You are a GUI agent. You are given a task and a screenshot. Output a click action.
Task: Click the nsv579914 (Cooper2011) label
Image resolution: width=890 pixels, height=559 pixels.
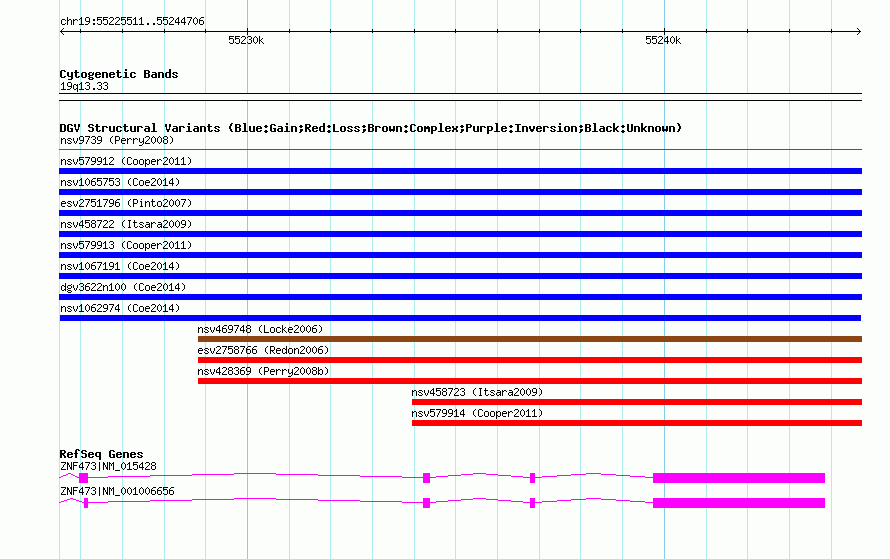tap(477, 413)
